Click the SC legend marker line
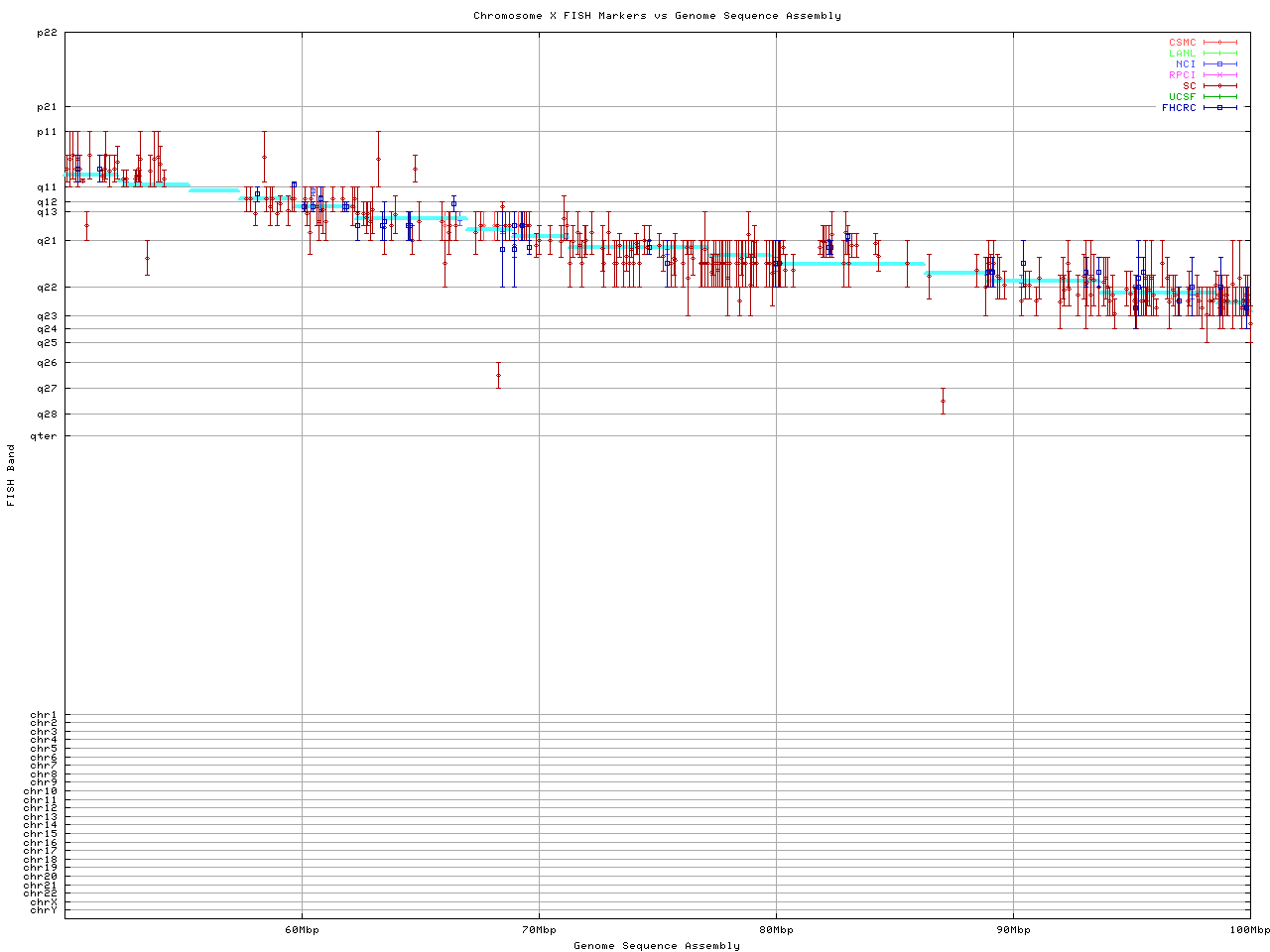The height and width of the screenshot is (952, 1270). [x=1219, y=86]
